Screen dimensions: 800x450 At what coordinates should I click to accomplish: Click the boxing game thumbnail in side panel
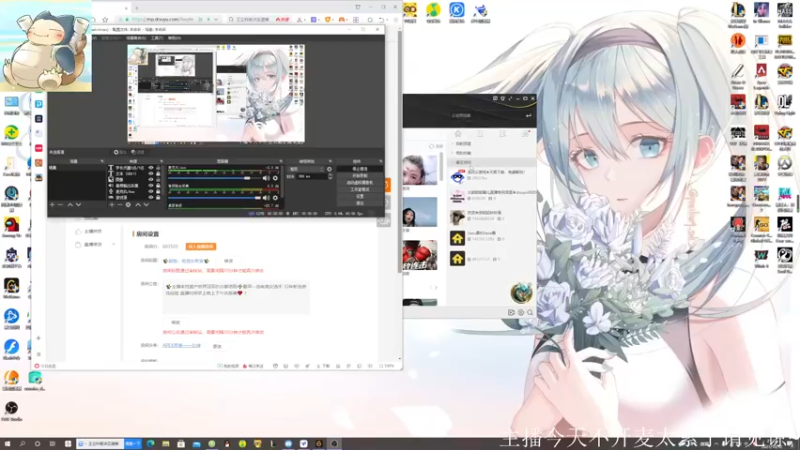(420, 255)
